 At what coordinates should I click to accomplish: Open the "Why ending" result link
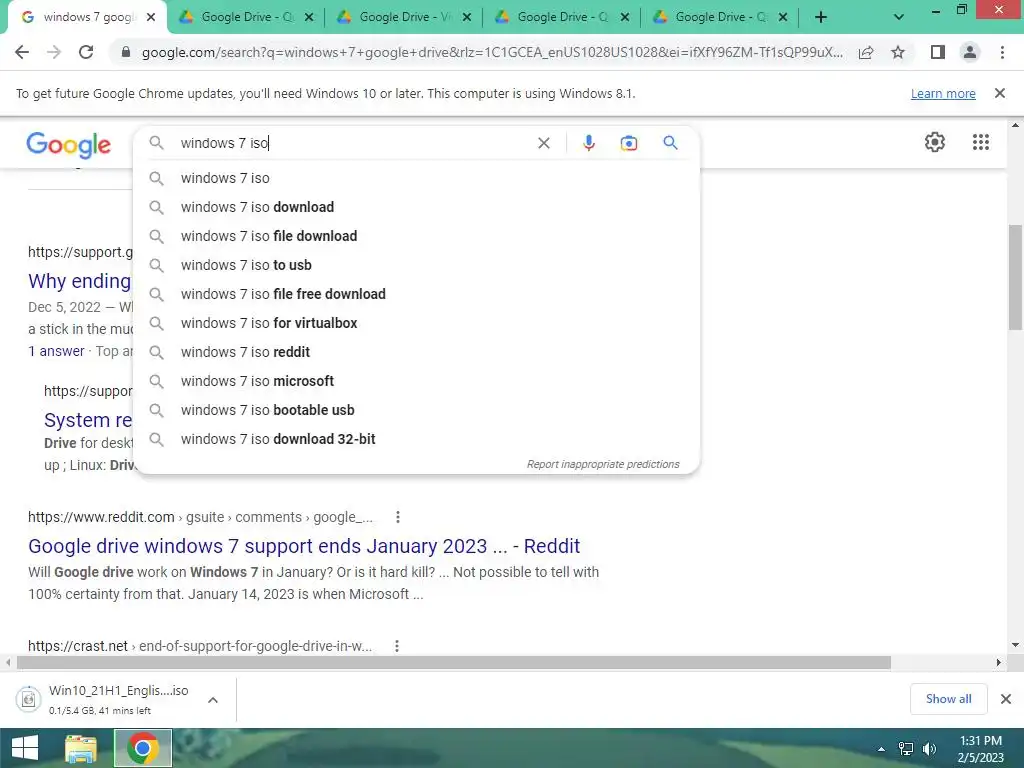pyautogui.click(x=80, y=281)
